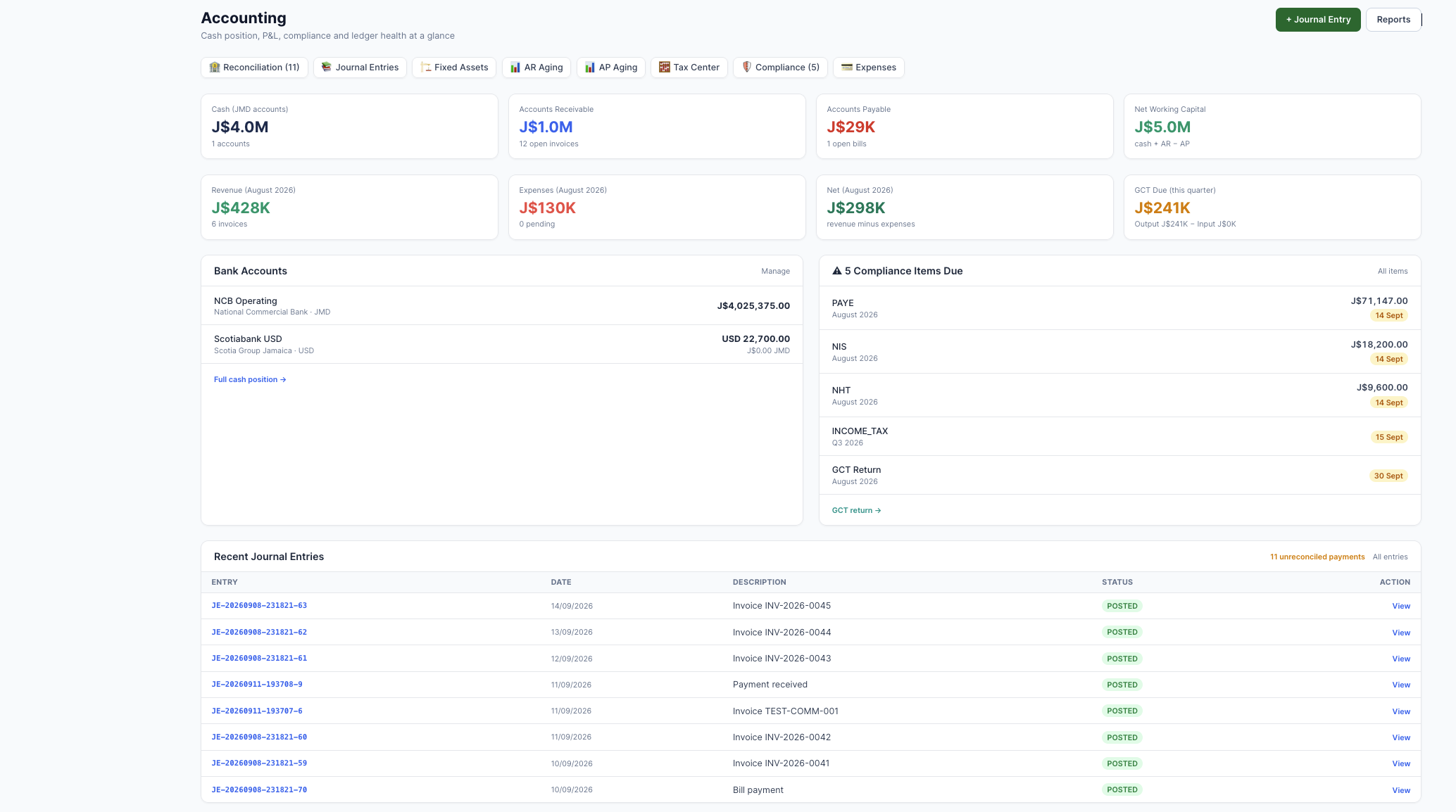Viewport: 1456px width, 812px height.
Task: Open Full cash position link
Action: 250,380
